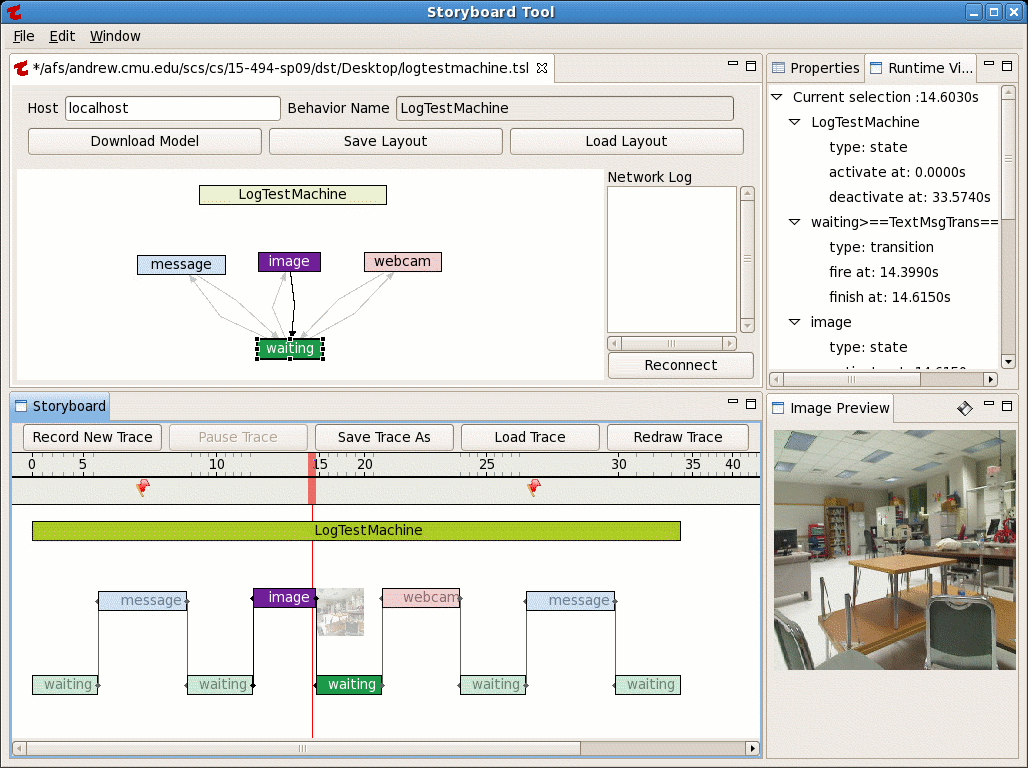Collapse the waiting>==TextMsgTrans transition node

[794, 222]
